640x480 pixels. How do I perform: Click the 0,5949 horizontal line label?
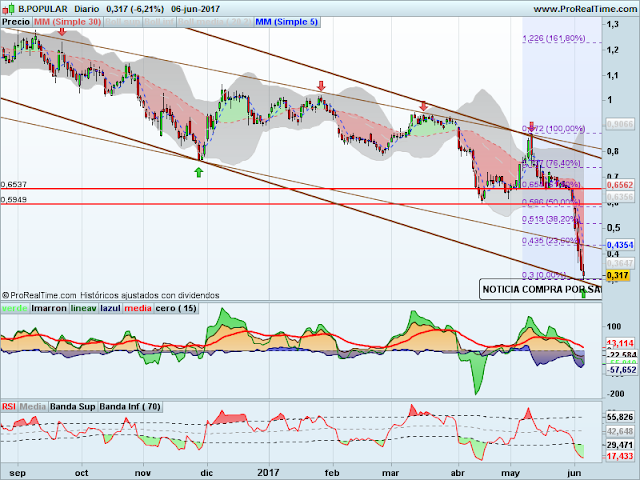tap(14, 200)
